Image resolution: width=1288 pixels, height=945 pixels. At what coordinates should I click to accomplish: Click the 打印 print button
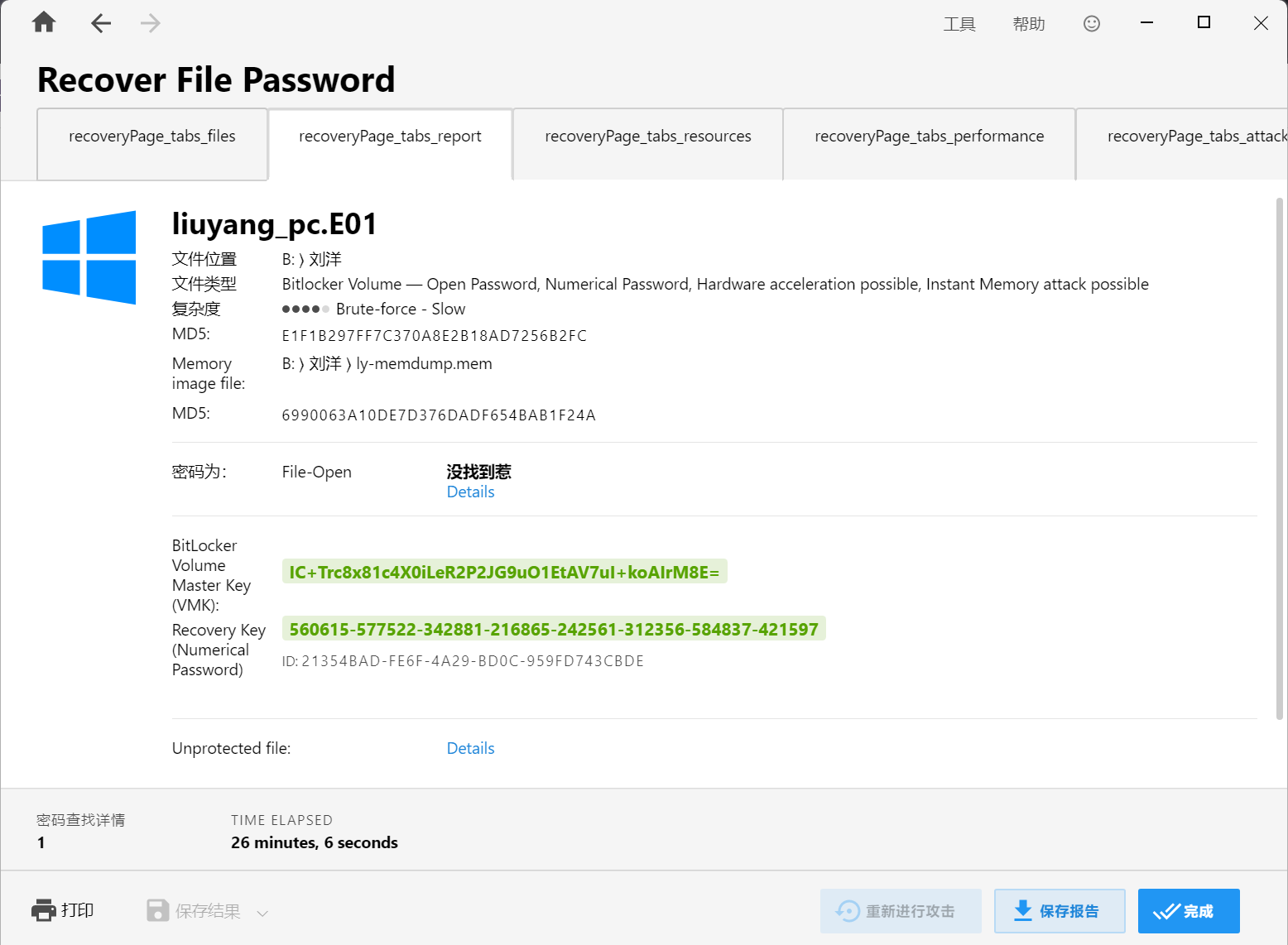point(63,910)
